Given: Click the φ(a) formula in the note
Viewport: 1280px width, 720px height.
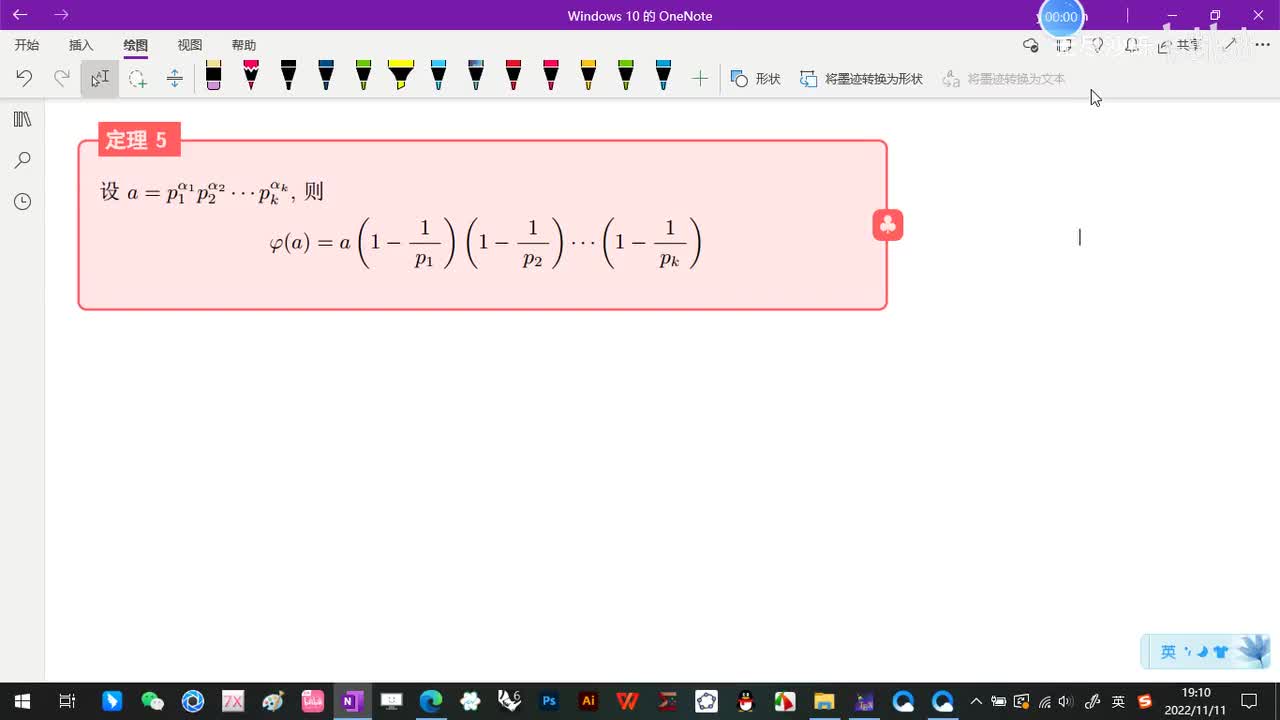Looking at the screenshot, I should (485, 244).
